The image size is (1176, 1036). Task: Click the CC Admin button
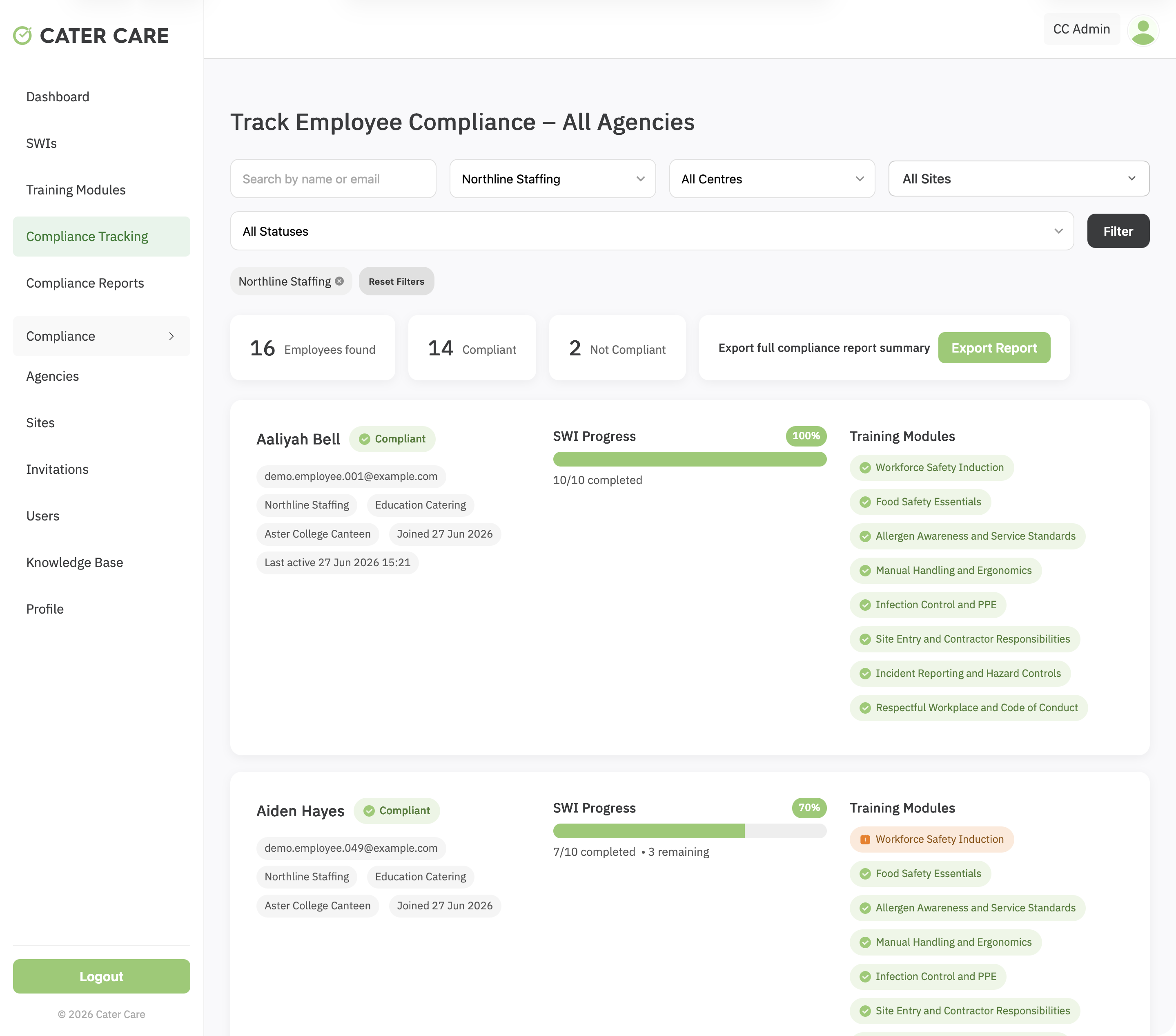tap(1081, 29)
